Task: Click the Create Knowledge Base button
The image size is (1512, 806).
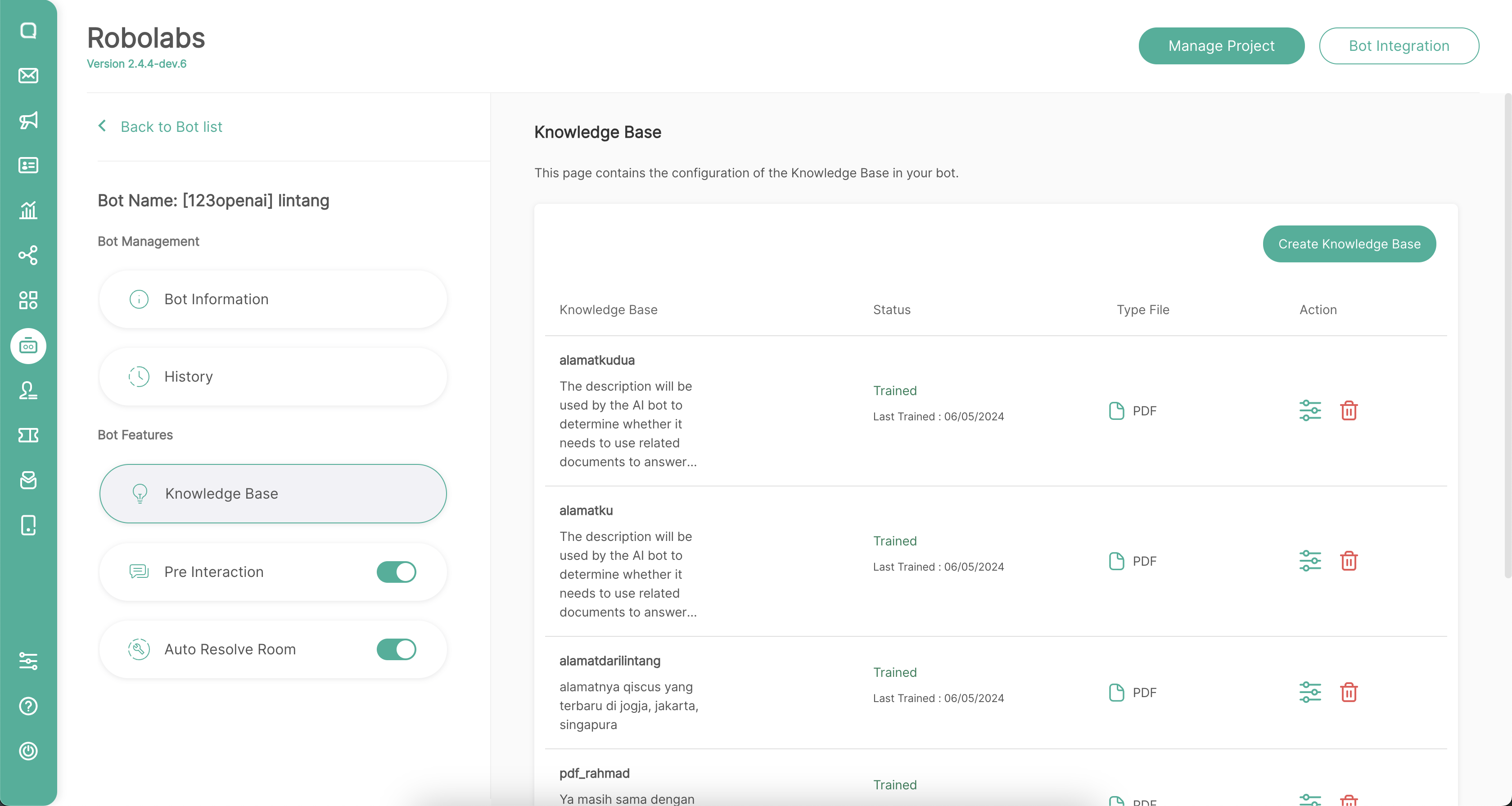Action: coord(1349,244)
